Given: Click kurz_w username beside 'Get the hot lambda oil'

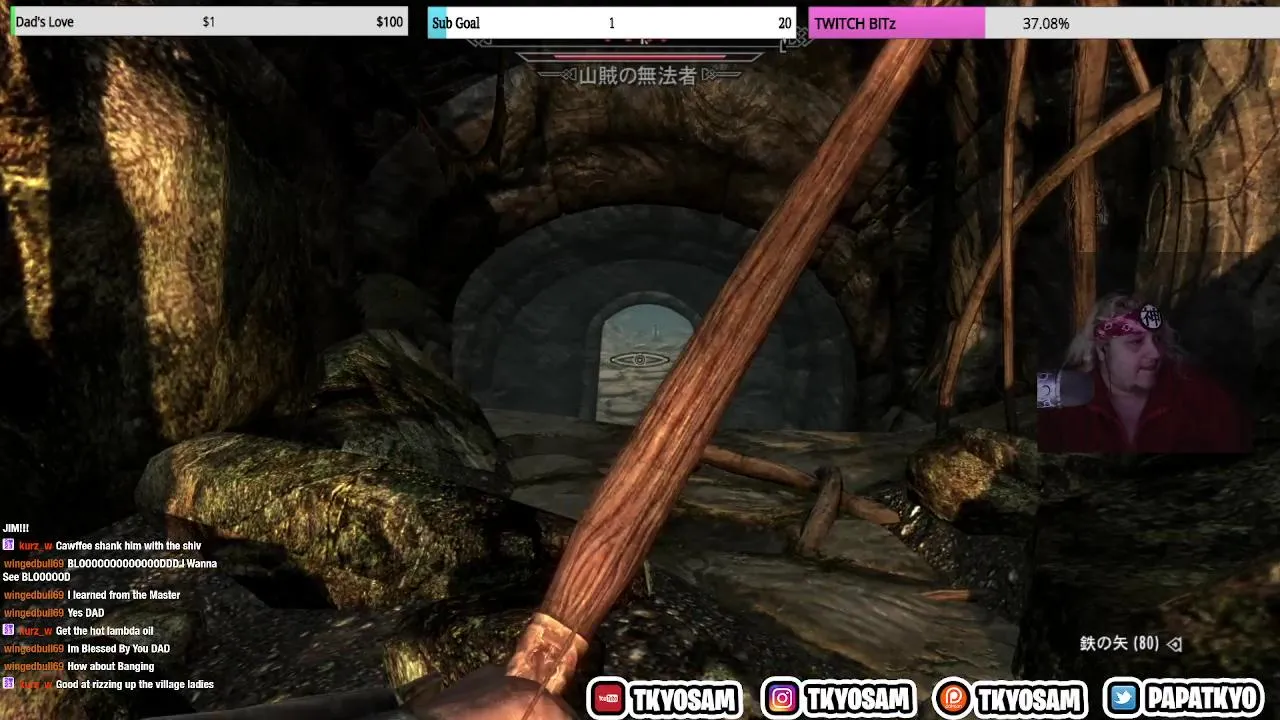Looking at the screenshot, I should [x=36, y=631].
